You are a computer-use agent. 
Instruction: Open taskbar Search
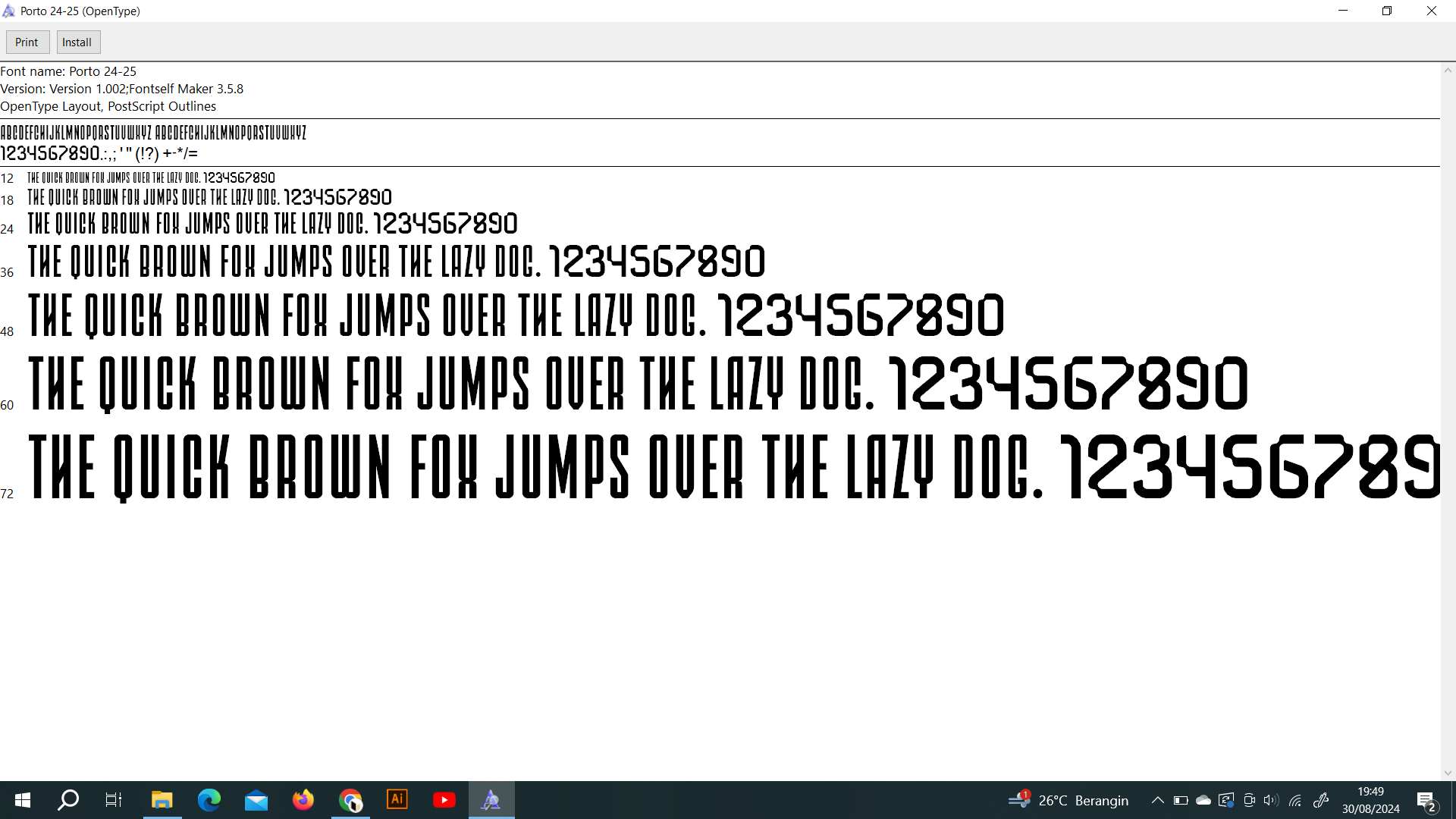click(x=68, y=800)
